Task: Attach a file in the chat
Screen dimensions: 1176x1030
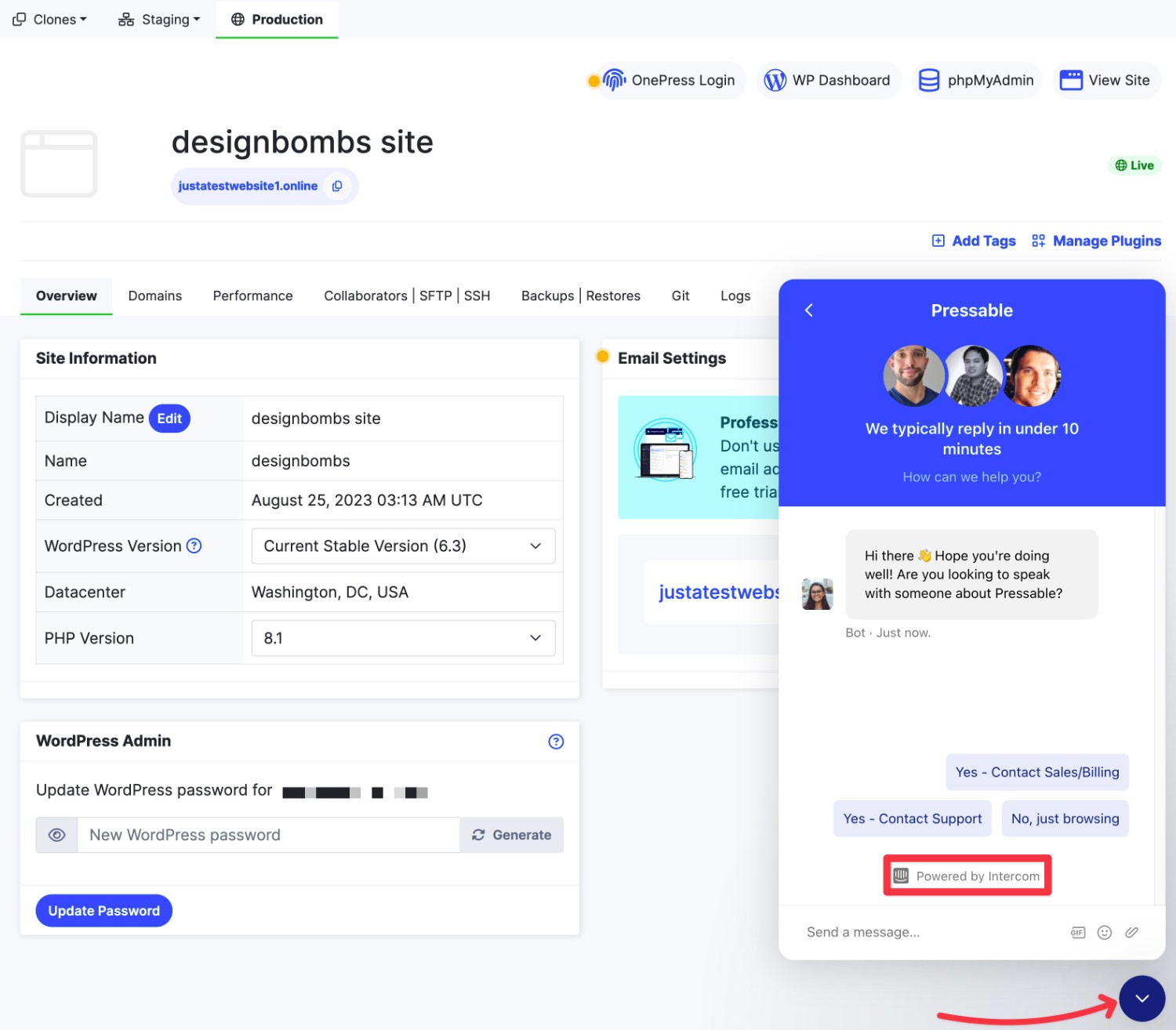Action: pos(1131,932)
